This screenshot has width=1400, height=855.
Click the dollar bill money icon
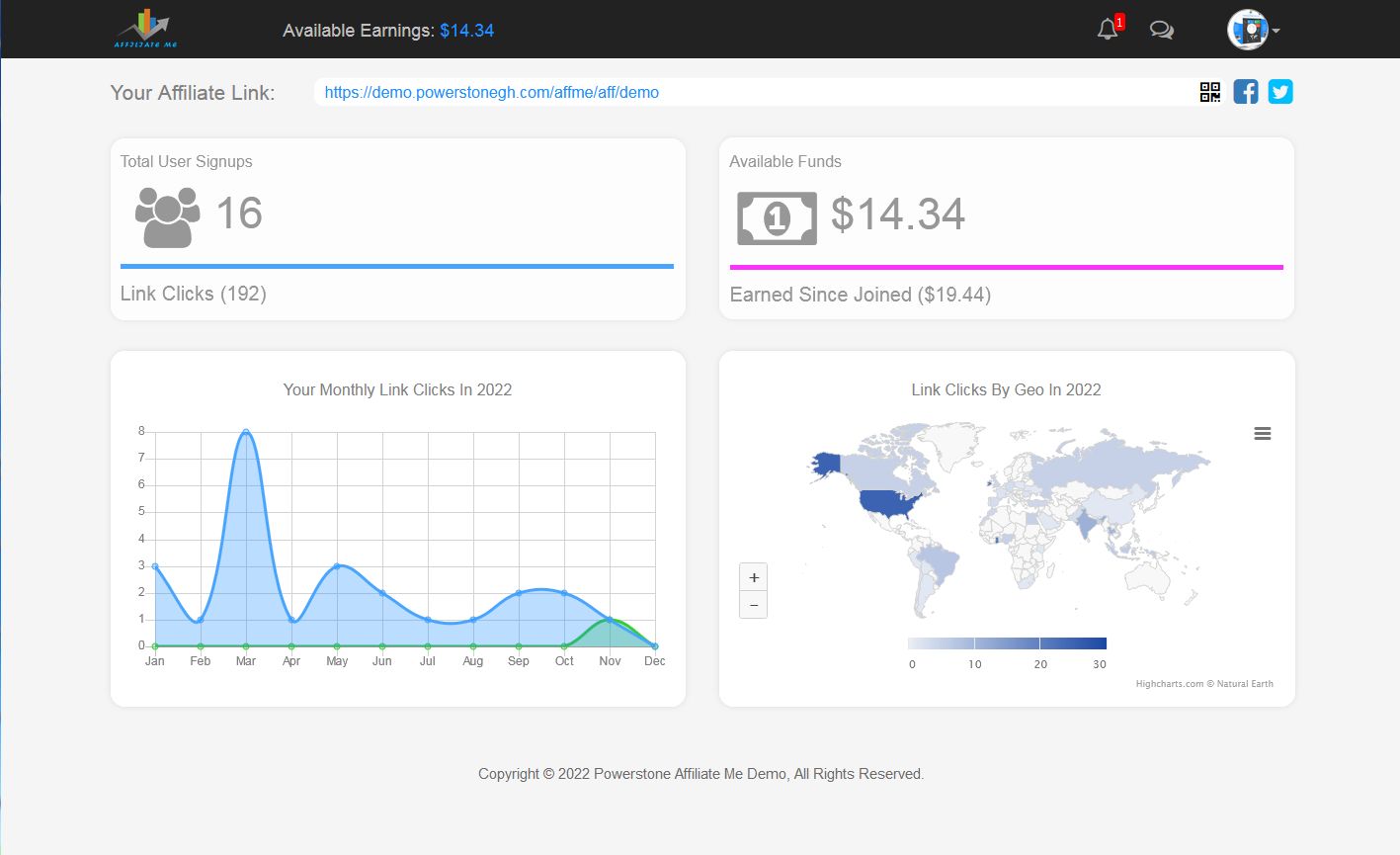(x=777, y=217)
